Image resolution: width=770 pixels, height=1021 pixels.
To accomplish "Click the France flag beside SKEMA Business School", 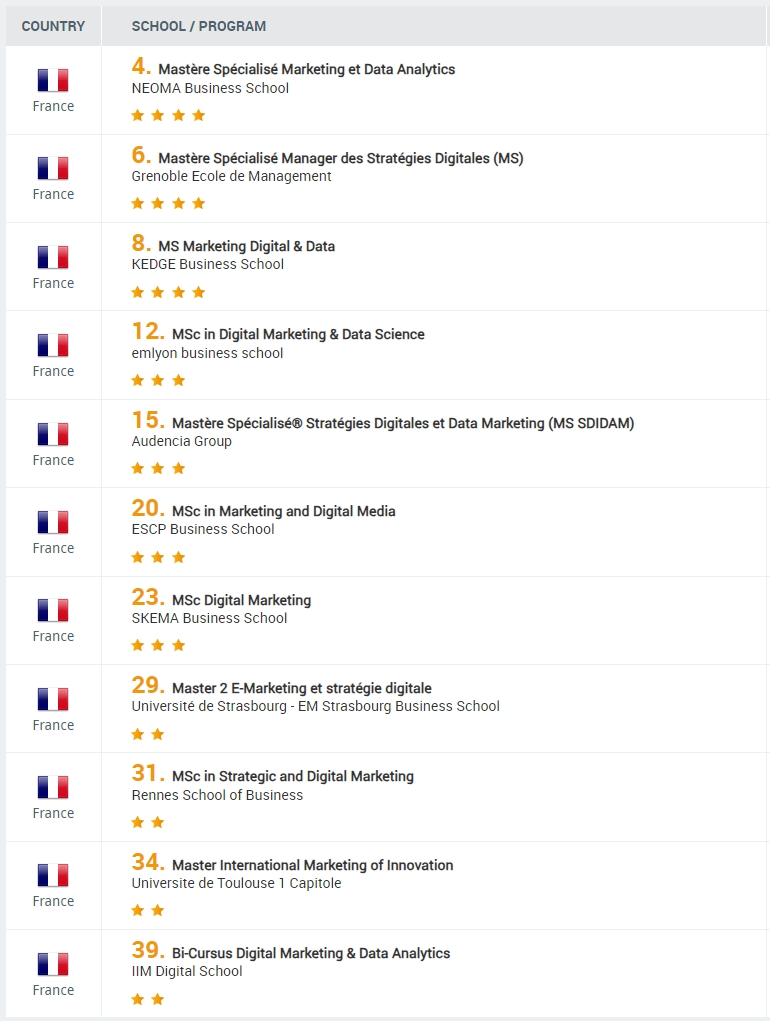I will coord(53,611).
